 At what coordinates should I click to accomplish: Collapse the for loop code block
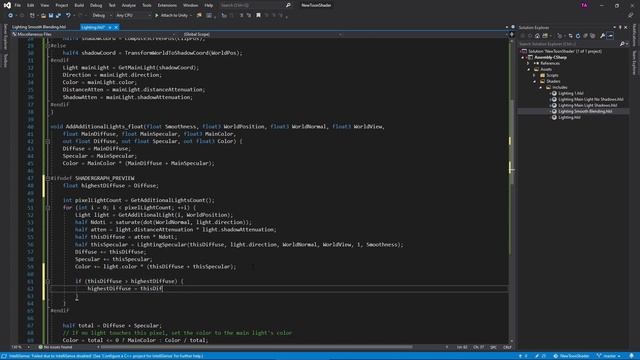(x=48, y=208)
